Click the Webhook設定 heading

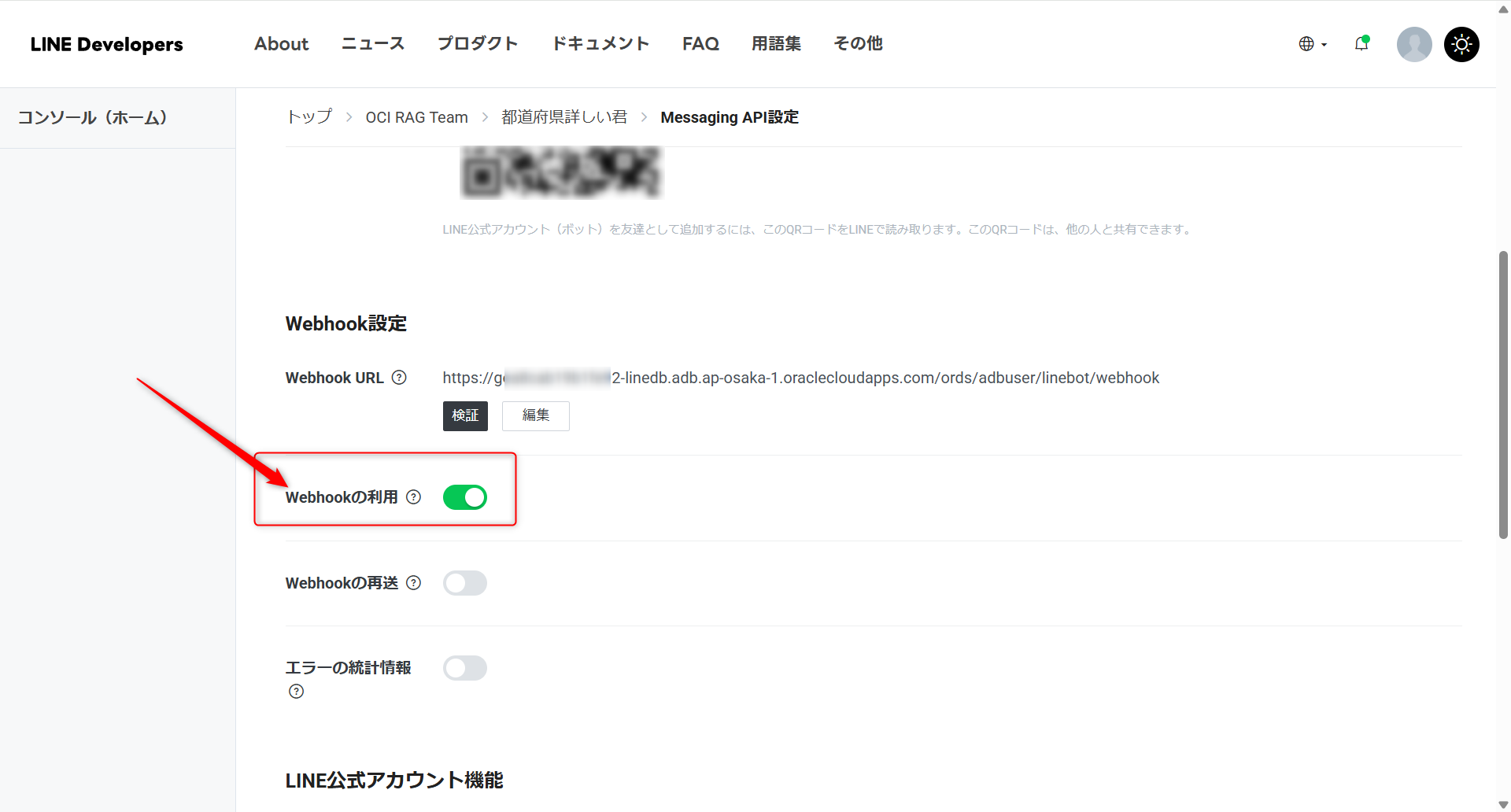click(x=346, y=324)
